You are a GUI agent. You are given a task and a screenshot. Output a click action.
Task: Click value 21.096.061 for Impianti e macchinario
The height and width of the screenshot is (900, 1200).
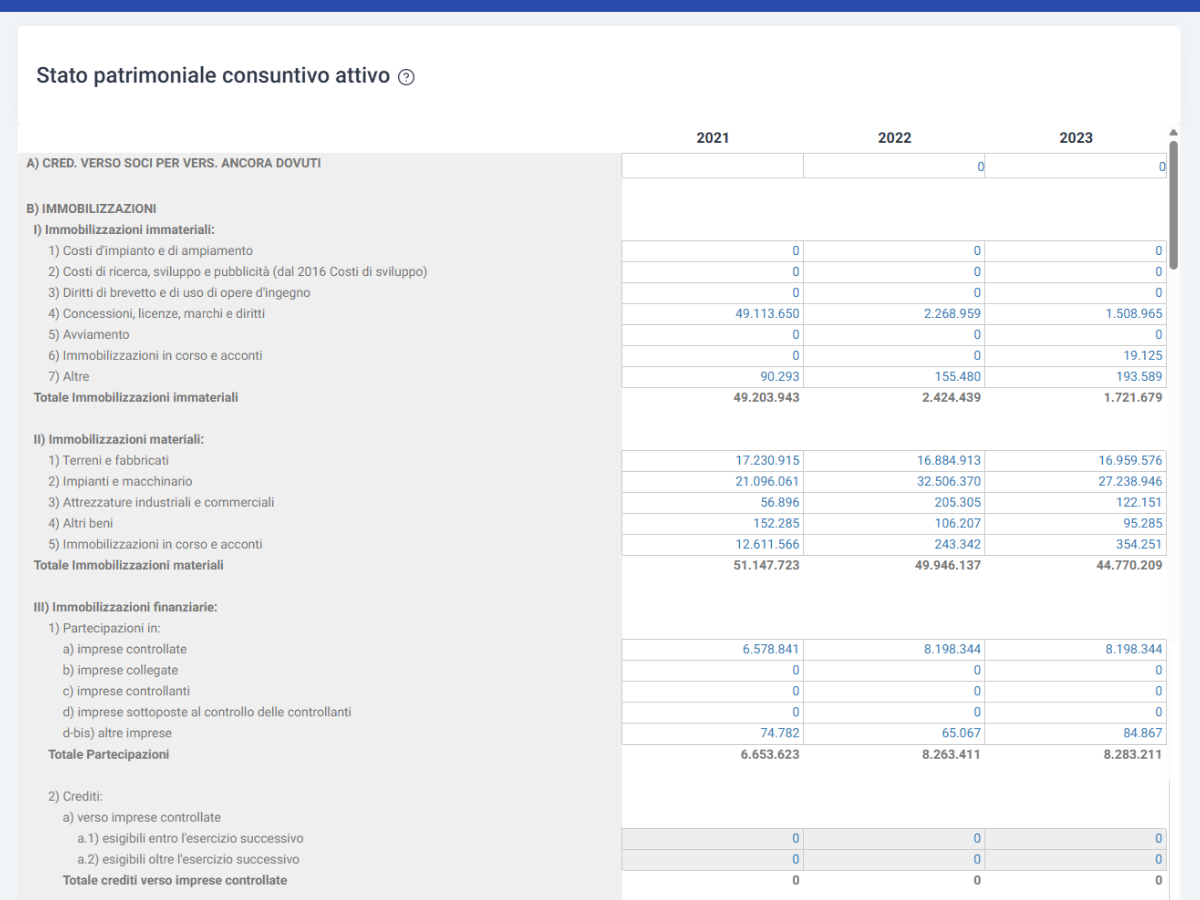(767, 482)
